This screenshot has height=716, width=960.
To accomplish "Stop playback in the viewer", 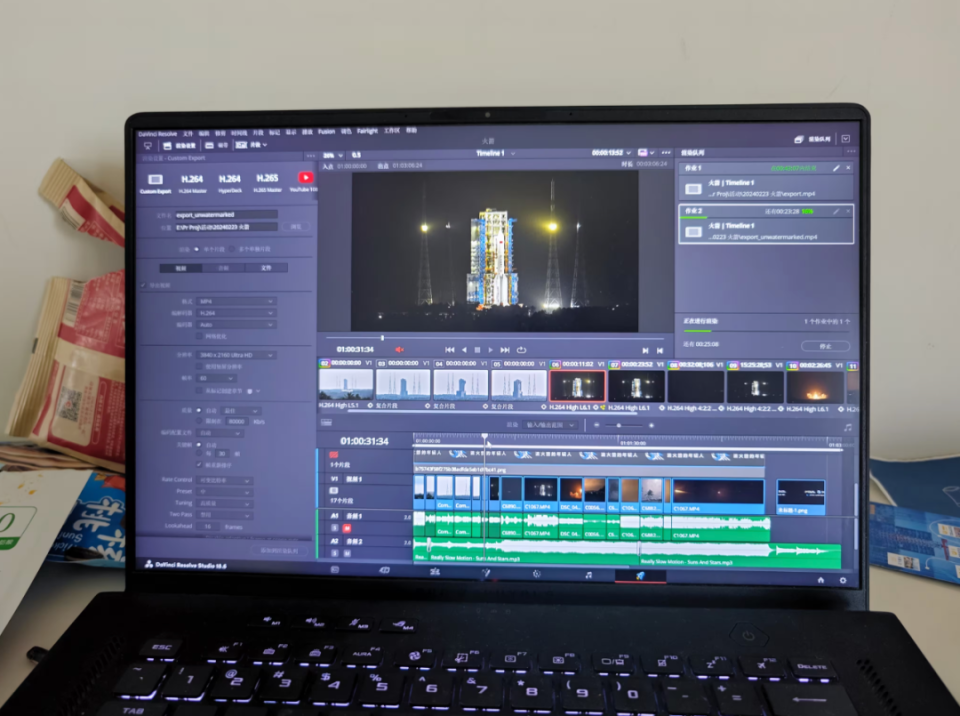I will click(x=478, y=350).
